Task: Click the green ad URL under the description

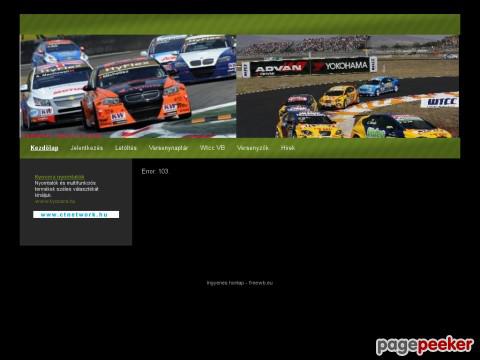Action: (55, 201)
